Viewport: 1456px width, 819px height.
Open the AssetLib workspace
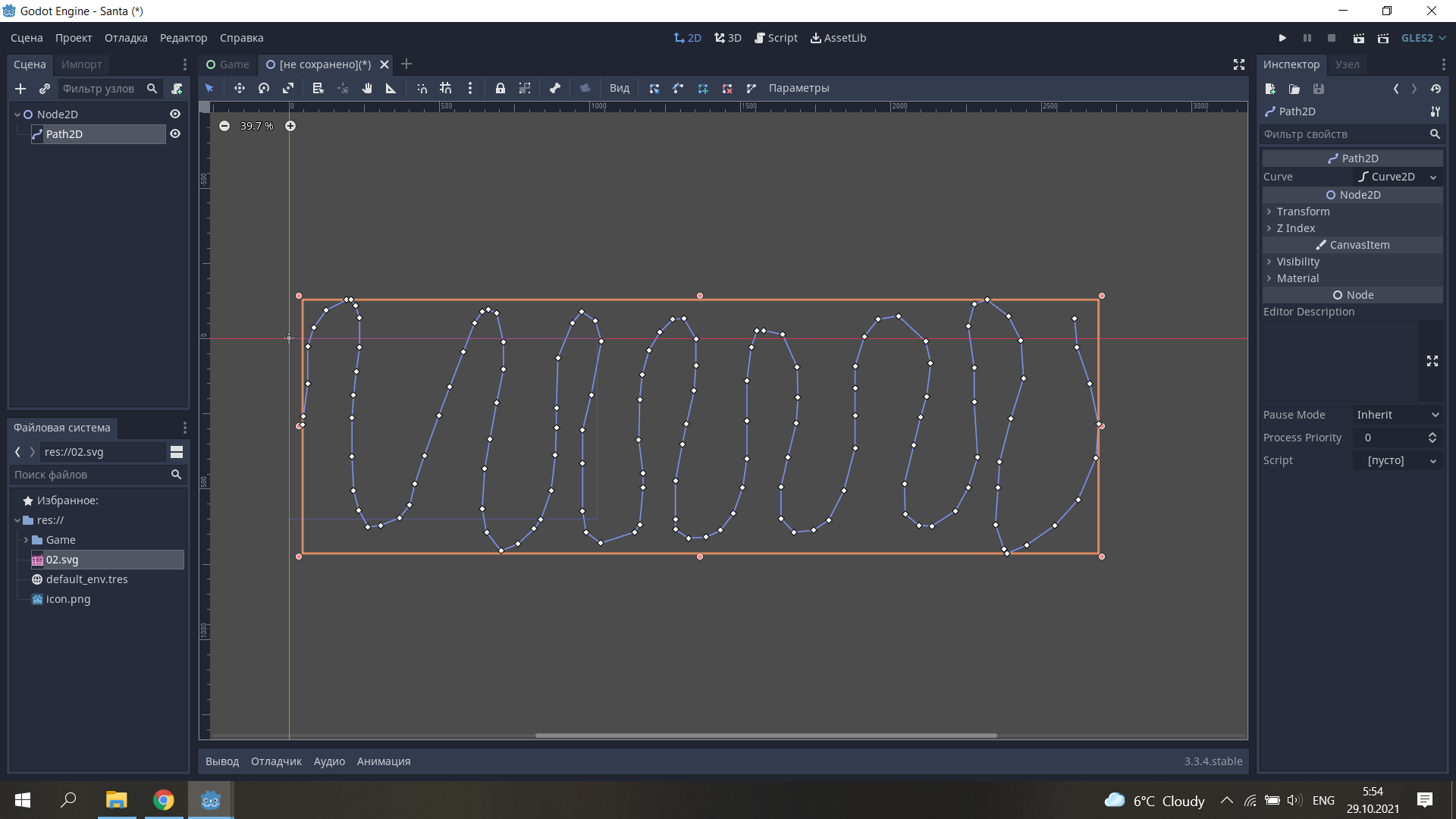tap(837, 38)
